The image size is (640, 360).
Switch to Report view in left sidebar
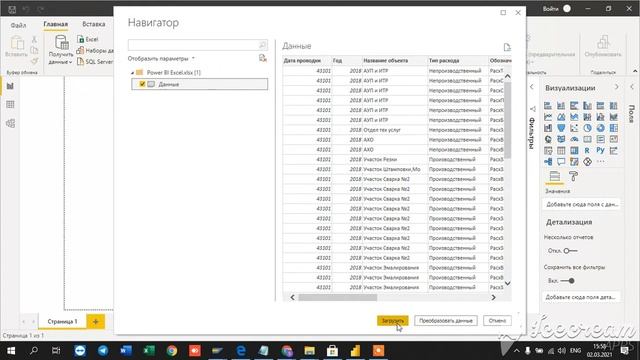point(10,86)
